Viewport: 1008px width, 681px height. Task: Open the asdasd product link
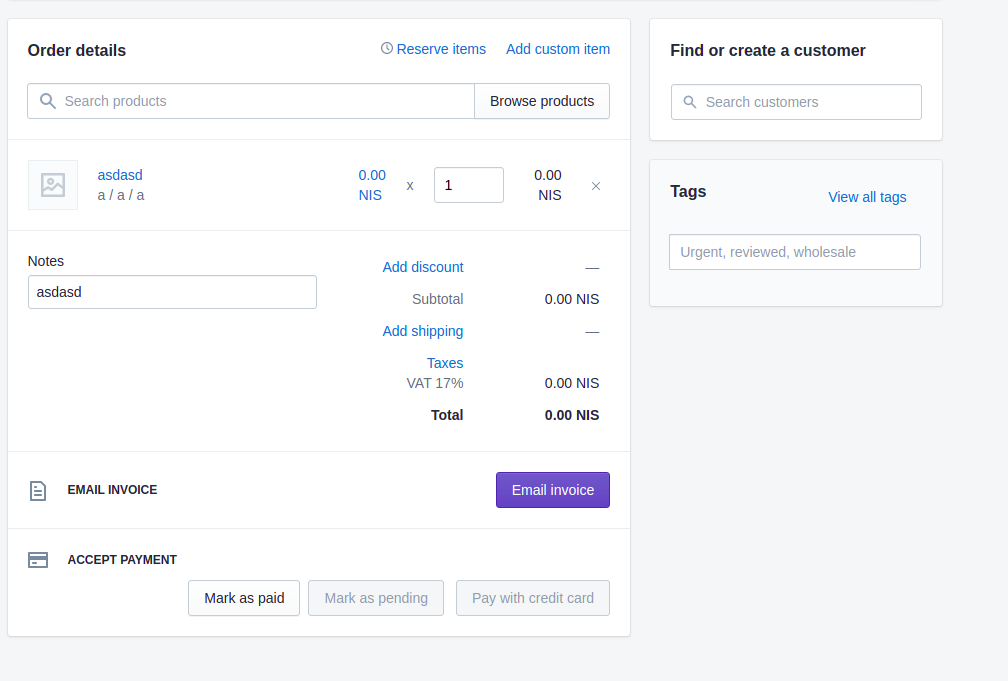pos(120,175)
